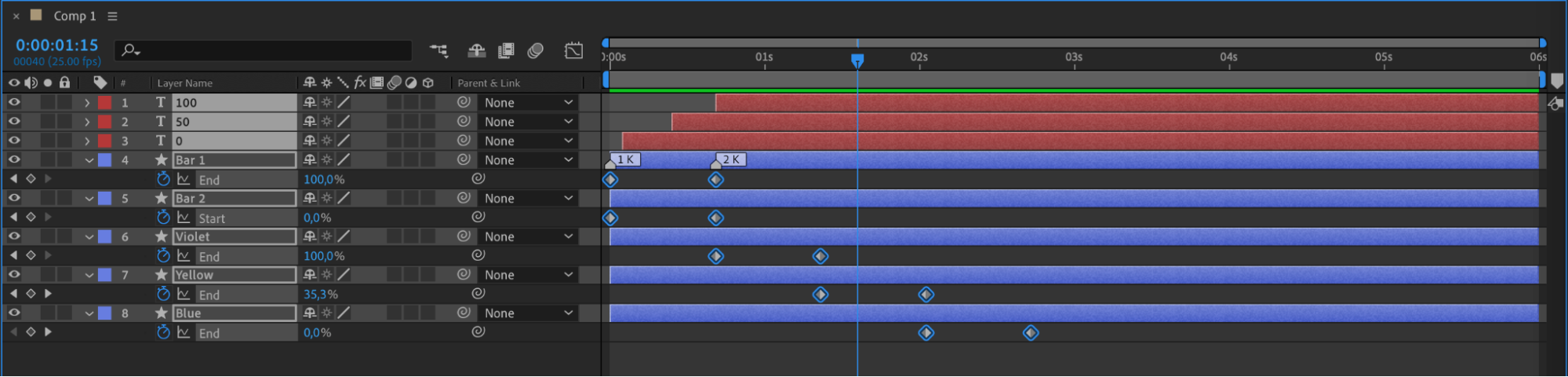This screenshot has width=1568, height=377.
Task: Go to next keyframe on Blue End
Action: point(48,332)
